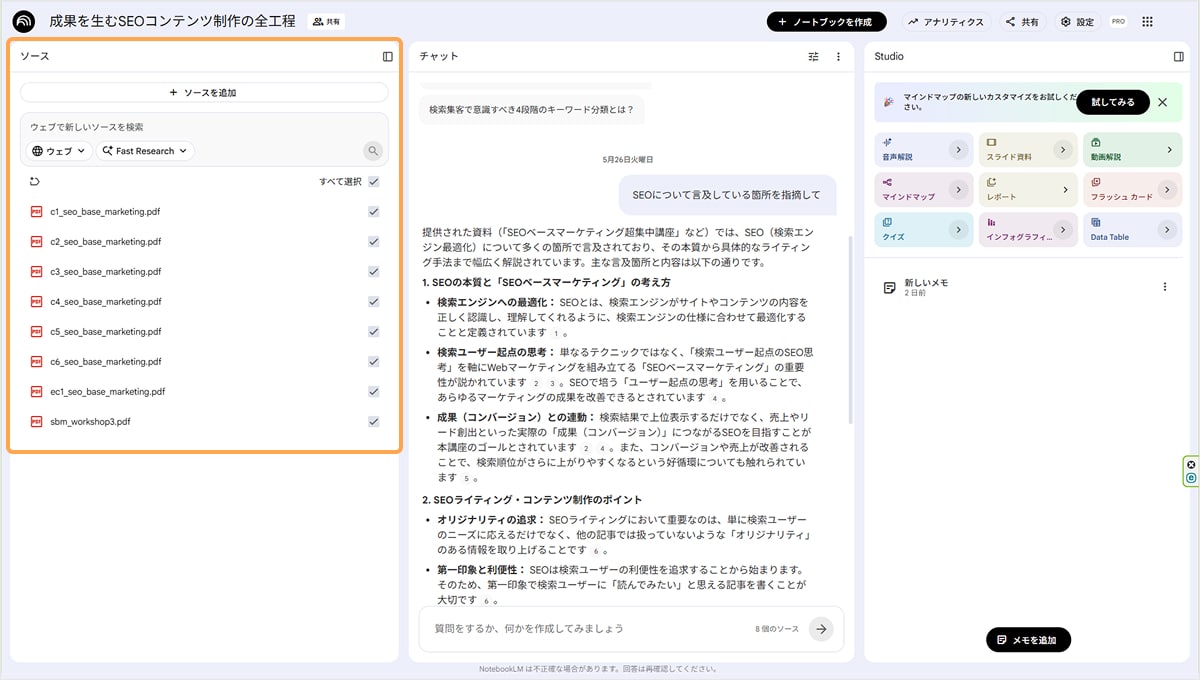Screen dimensions: 1200x680
Task: Uncheck c6_seo_base_marketing.pdf source
Action: pos(373,362)
